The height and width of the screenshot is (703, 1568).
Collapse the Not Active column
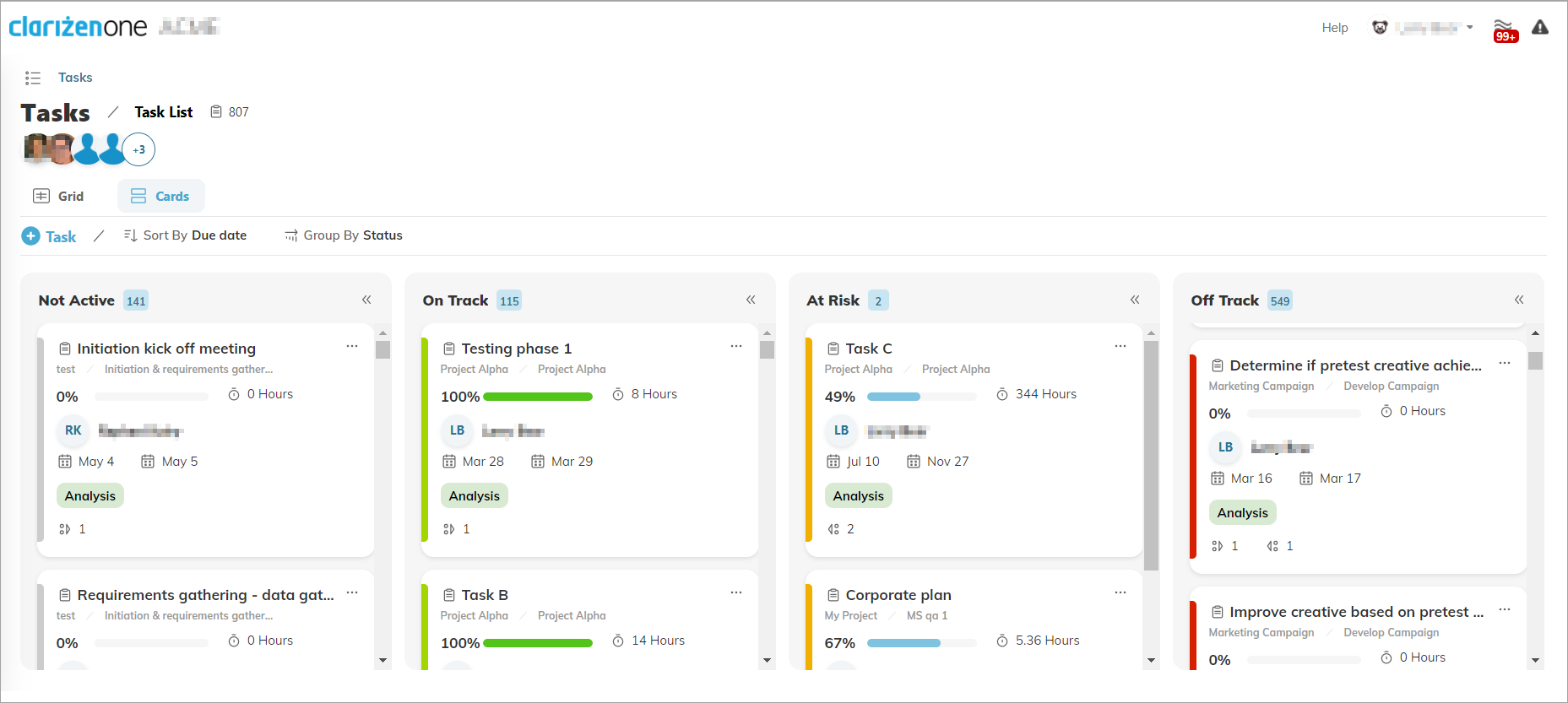pos(366,300)
